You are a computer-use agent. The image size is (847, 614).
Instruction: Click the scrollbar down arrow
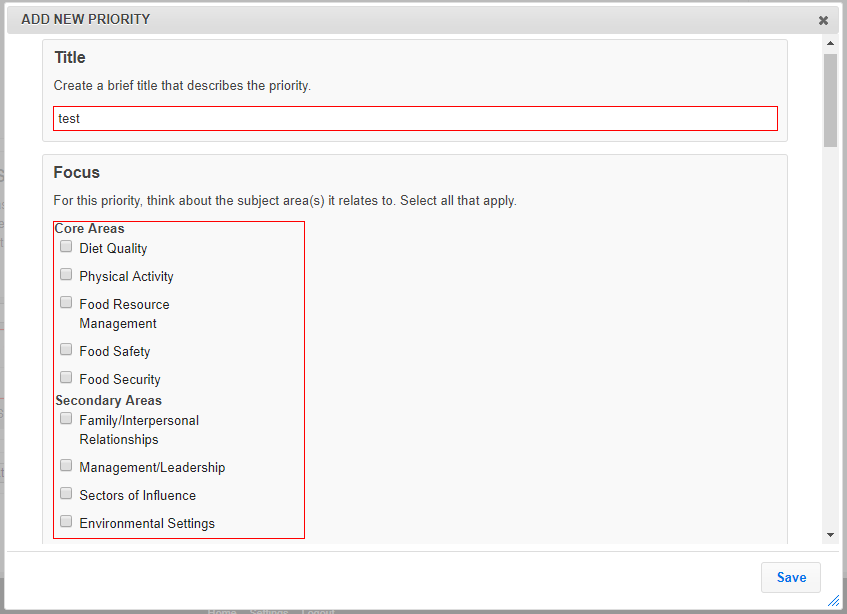tap(830, 535)
